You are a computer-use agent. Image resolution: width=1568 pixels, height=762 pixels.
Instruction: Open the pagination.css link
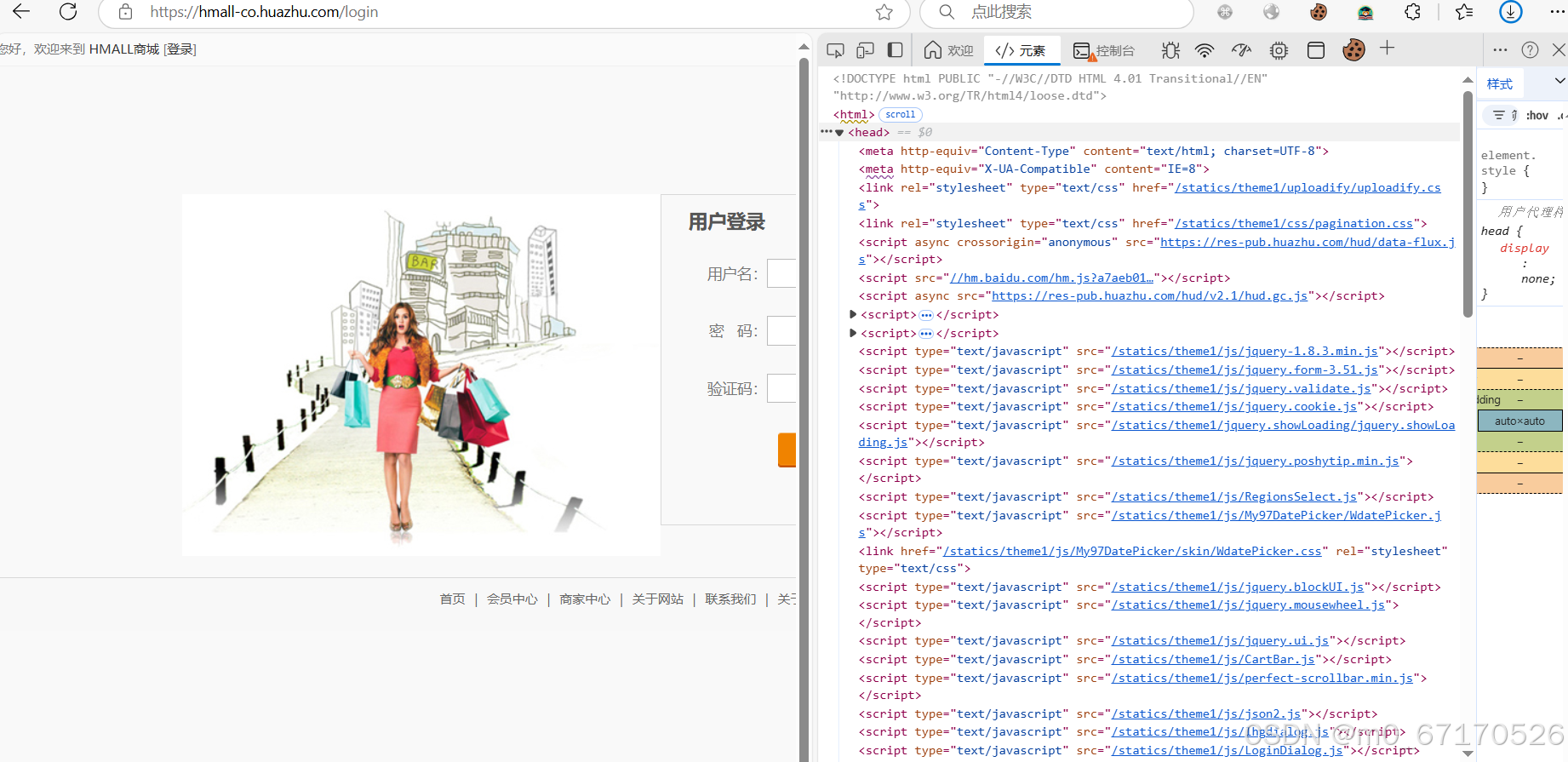(x=1294, y=223)
